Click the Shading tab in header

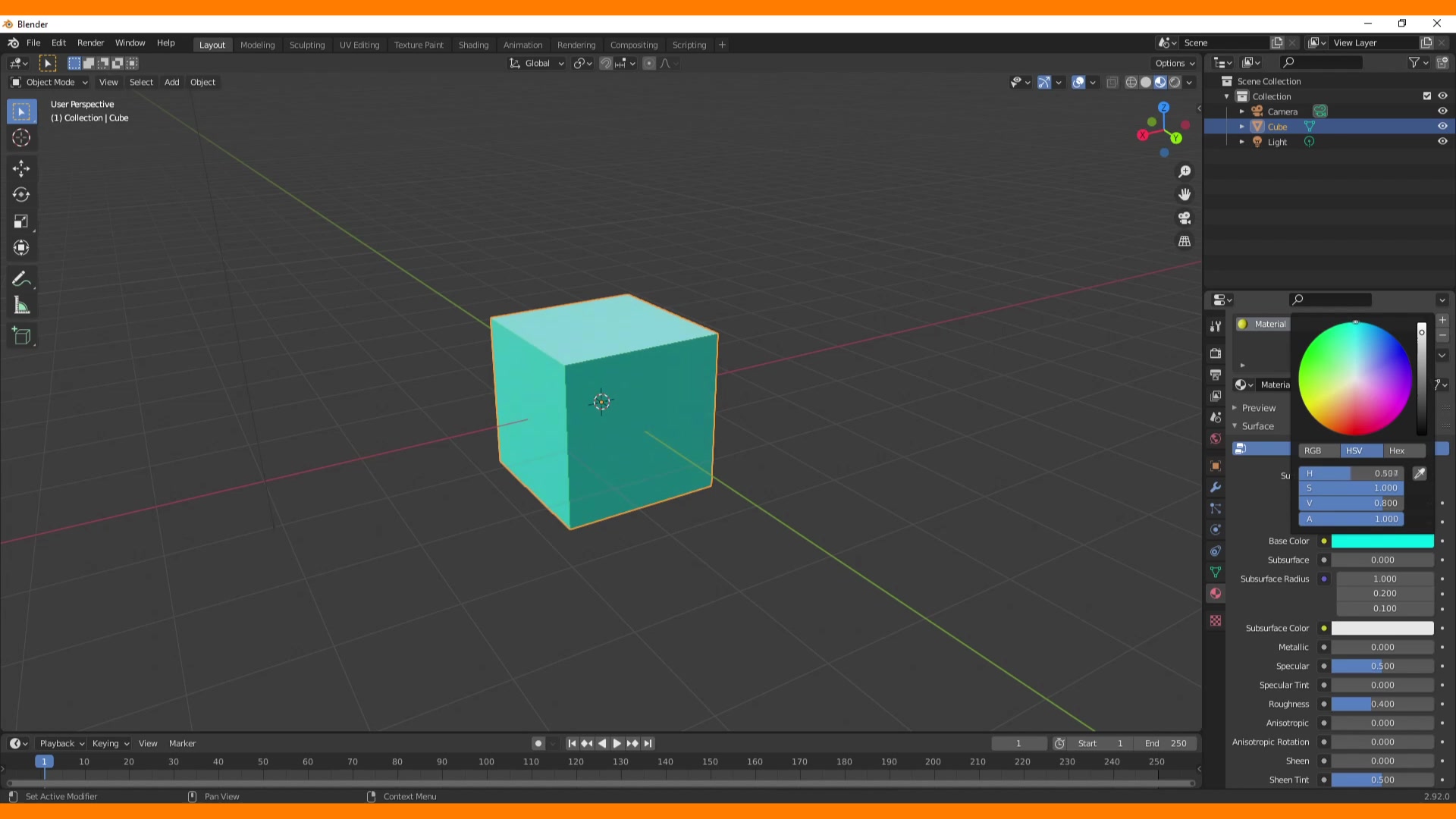(473, 44)
